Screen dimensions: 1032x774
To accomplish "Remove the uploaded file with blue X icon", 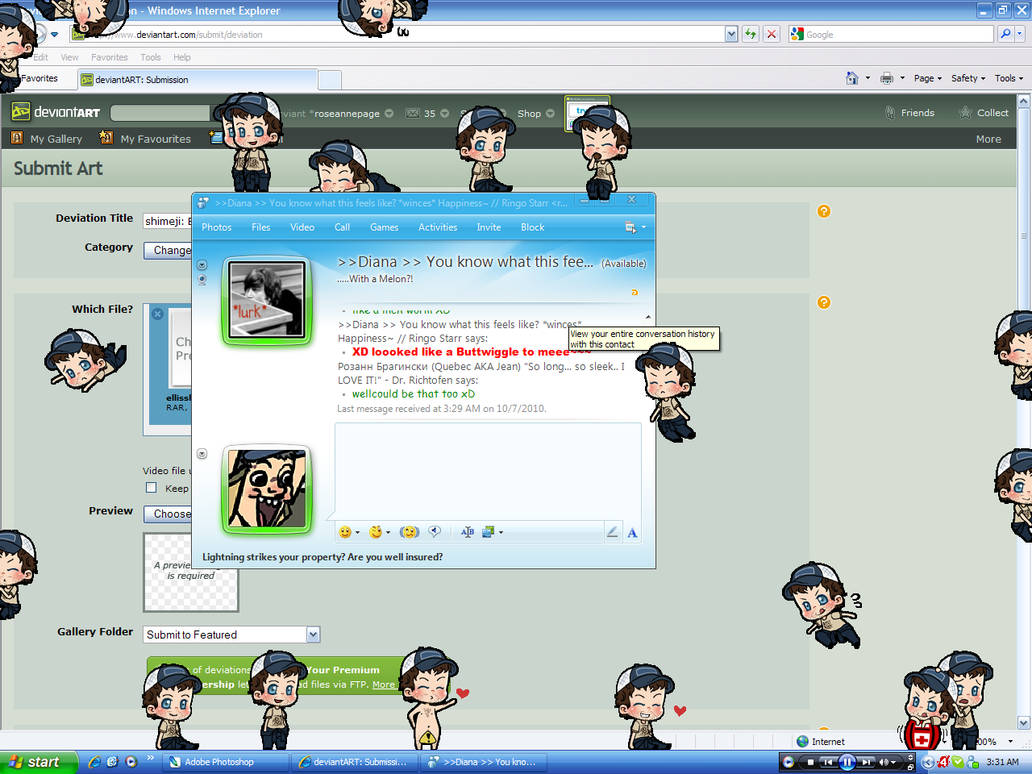I will coord(157,314).
